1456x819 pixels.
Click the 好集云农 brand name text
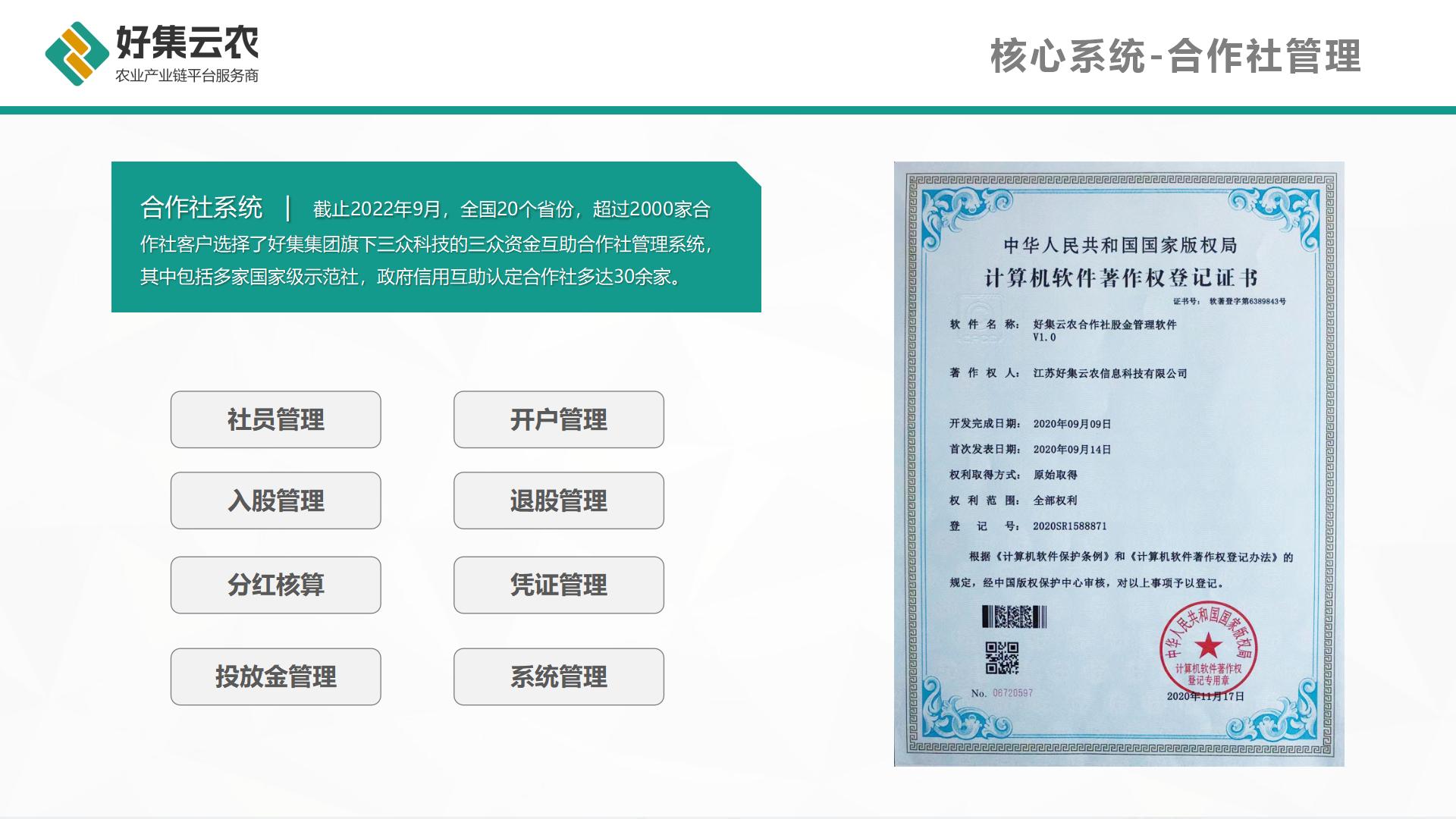click(x=187, y=42)
